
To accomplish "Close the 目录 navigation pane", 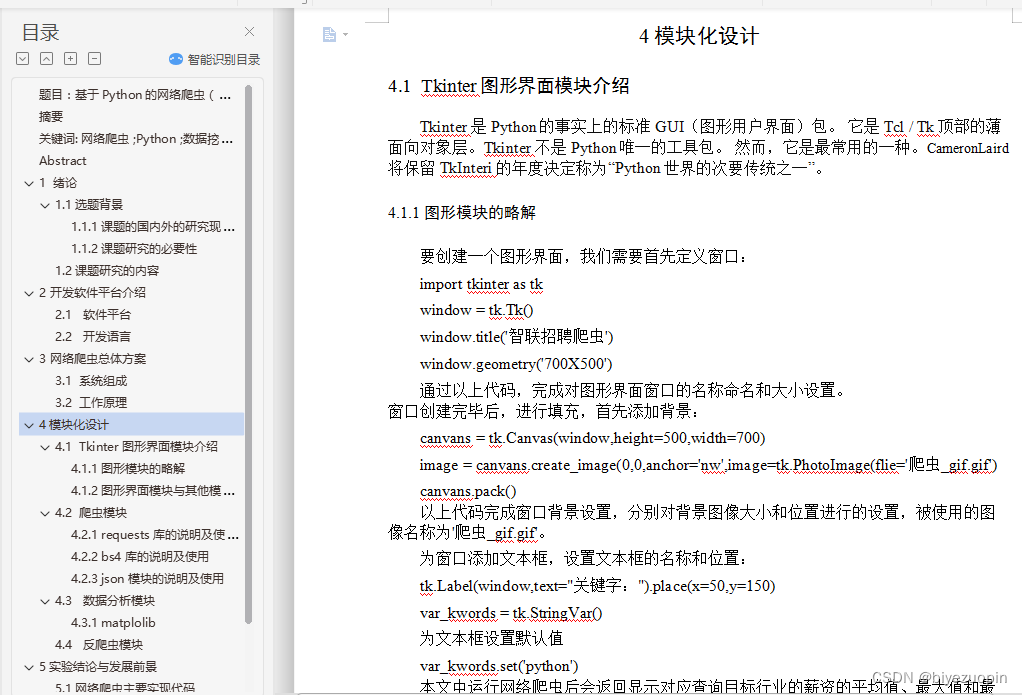I will [x=249, y=31].
